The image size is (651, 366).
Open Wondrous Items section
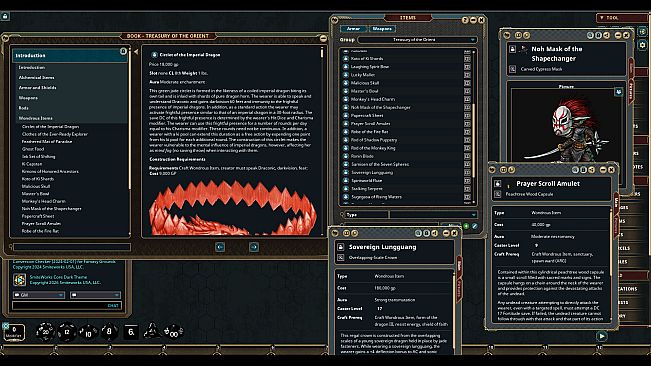coord(35,118)
